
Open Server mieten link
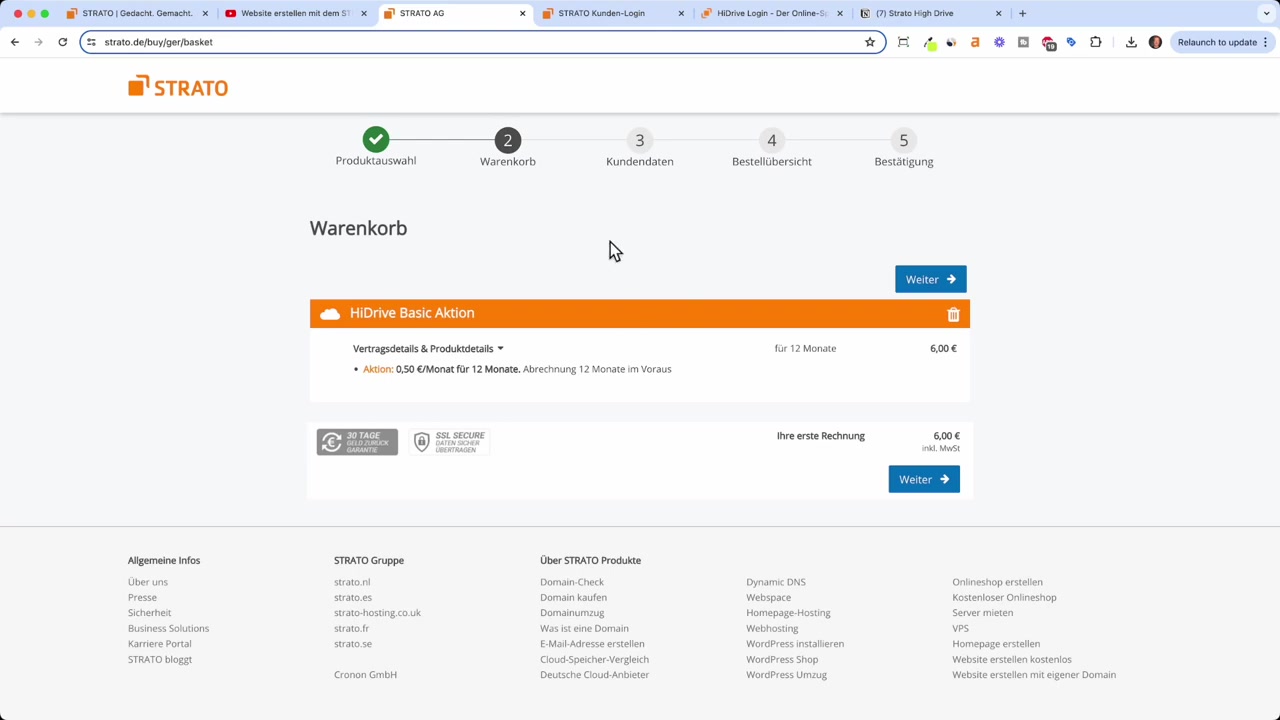coord(982,613)
